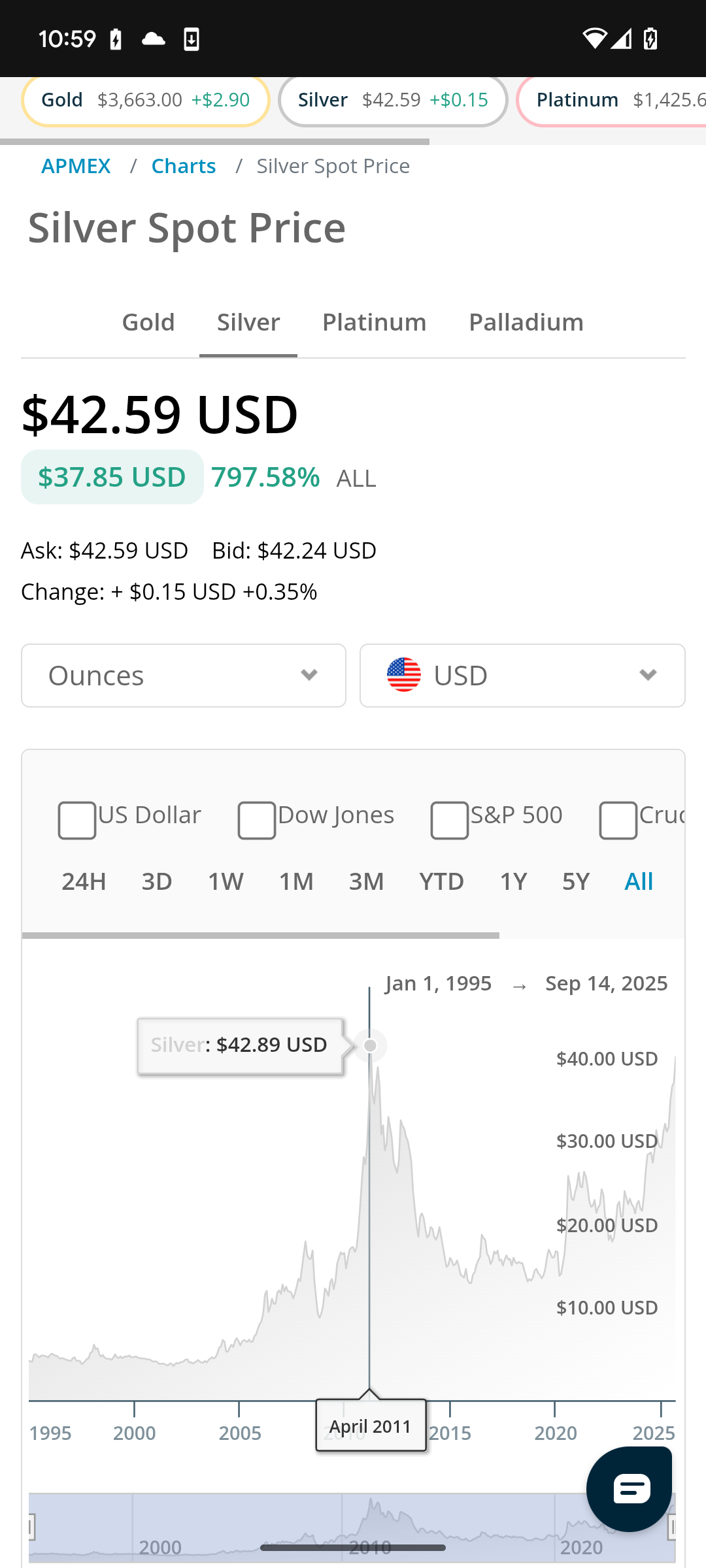Tap the battery icon in status bar

coord(650,39)
